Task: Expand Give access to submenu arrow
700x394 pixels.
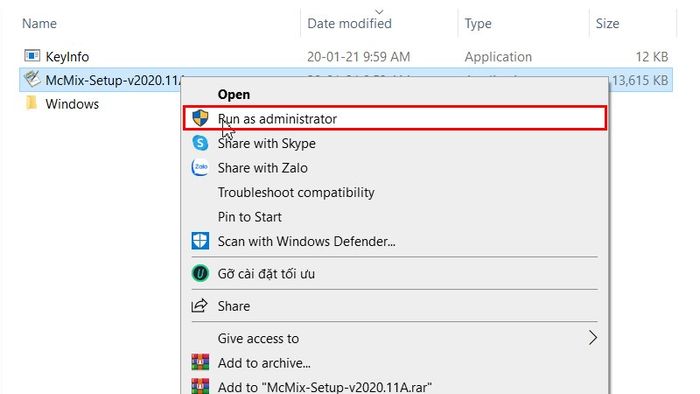Action: tap(592, 338)
